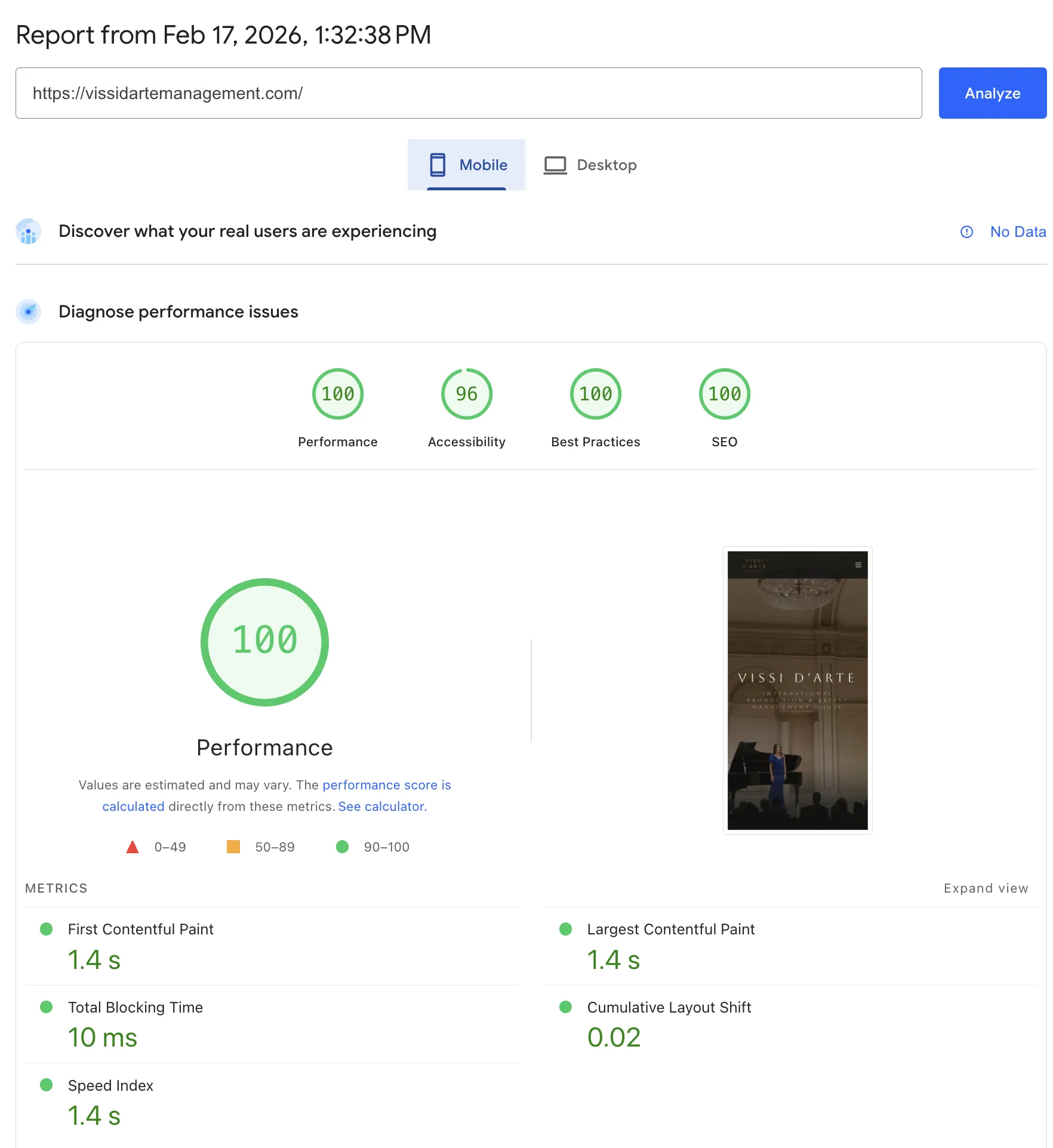Expand the Best Practices score section
The image size is (1053, 1148).
click(x=595, y=393)
